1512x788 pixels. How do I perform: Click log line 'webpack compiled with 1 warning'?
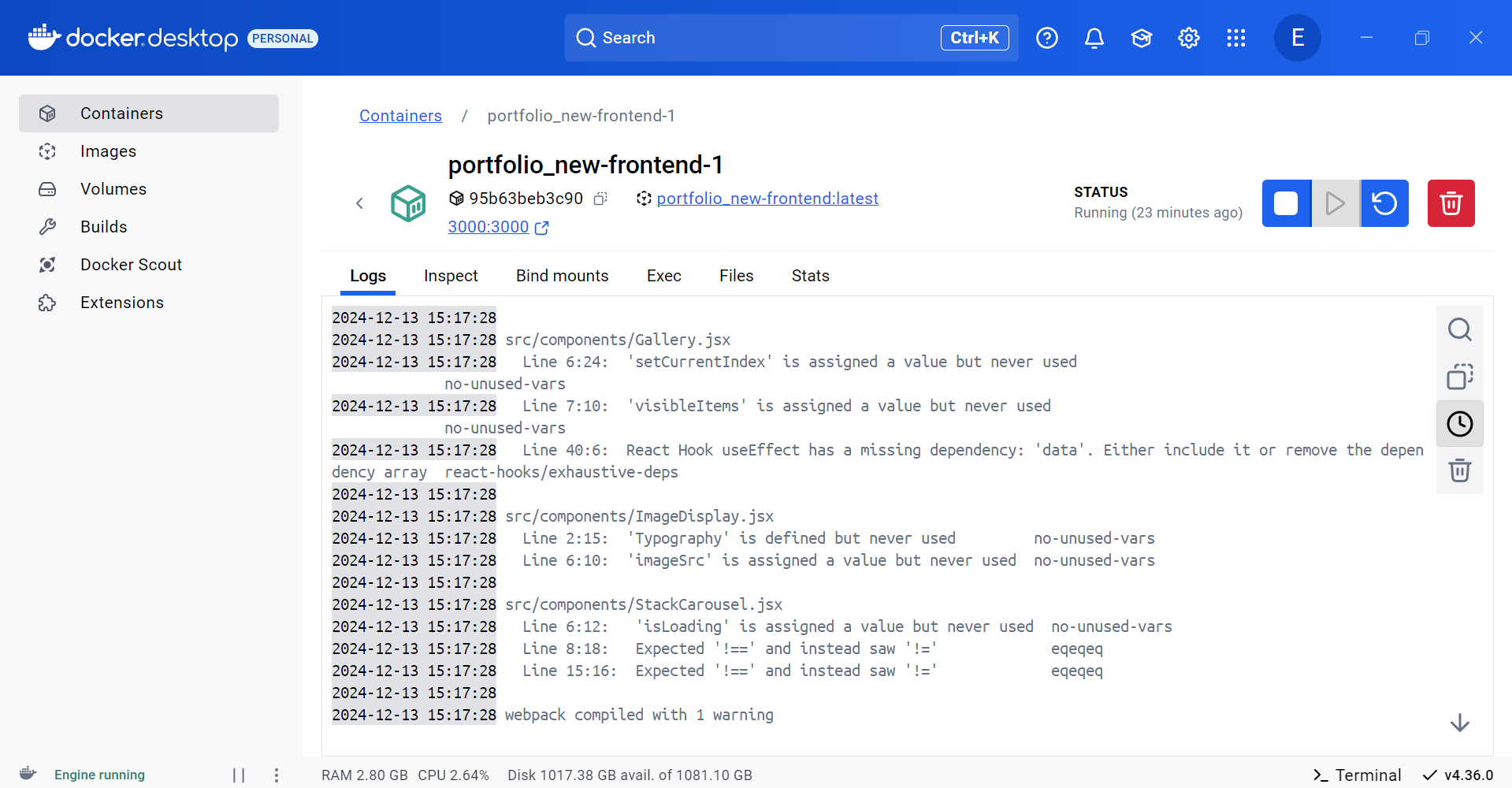tap(639, 715)
